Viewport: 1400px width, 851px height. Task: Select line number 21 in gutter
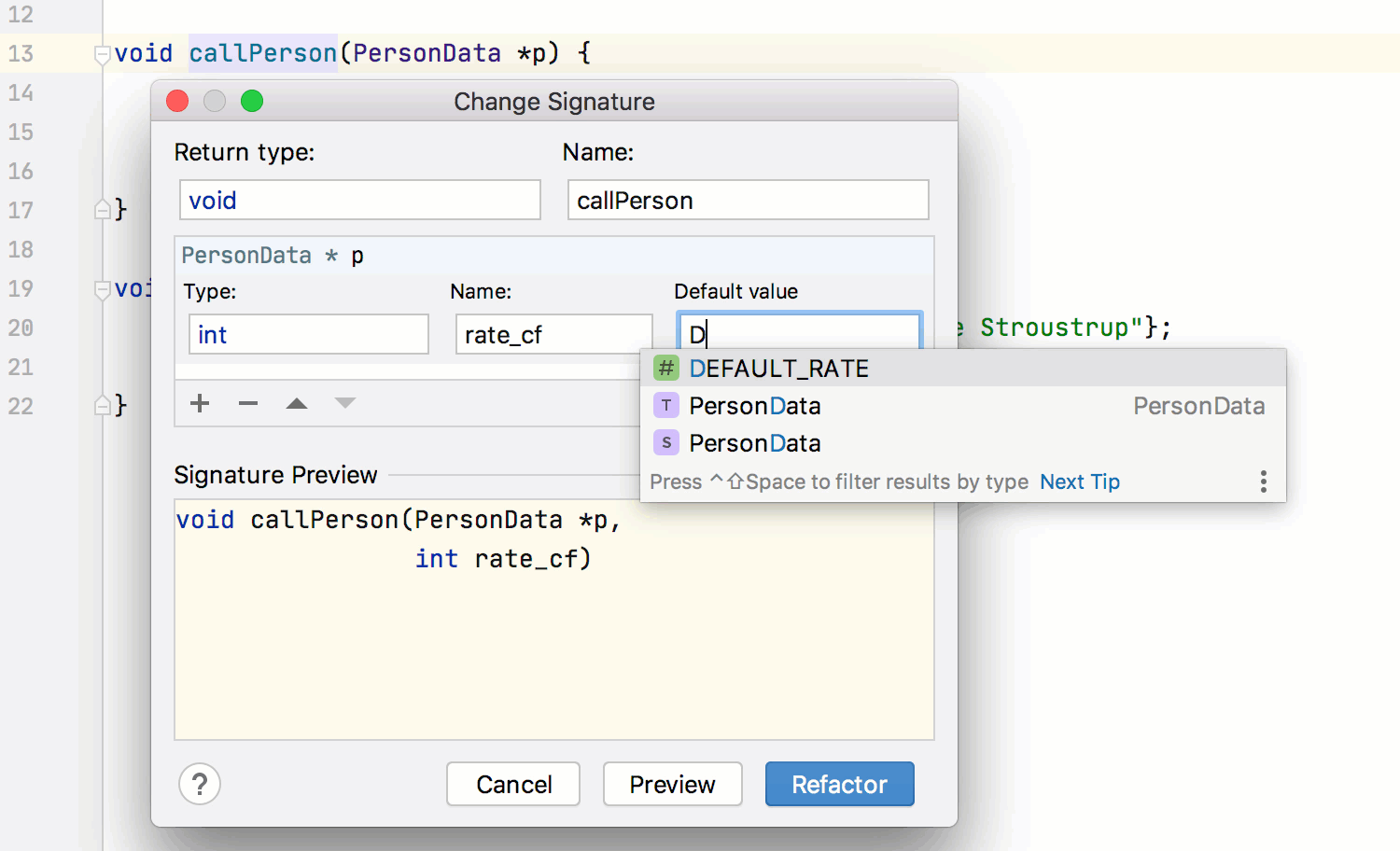(x=21, y=367)
